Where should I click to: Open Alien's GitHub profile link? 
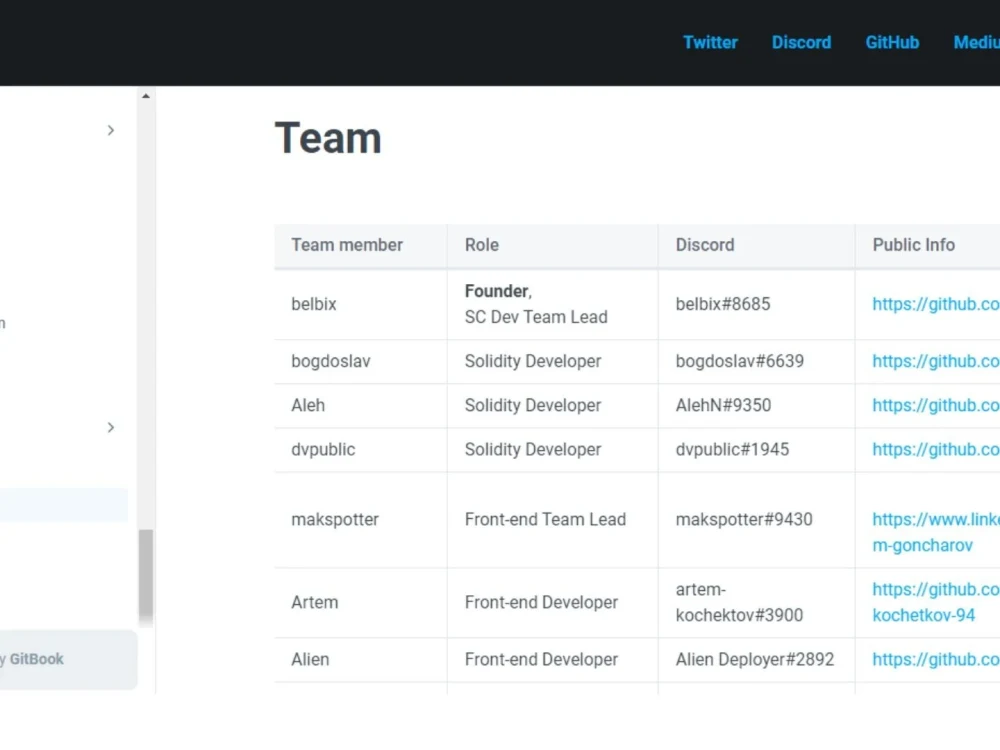point(936,659)
